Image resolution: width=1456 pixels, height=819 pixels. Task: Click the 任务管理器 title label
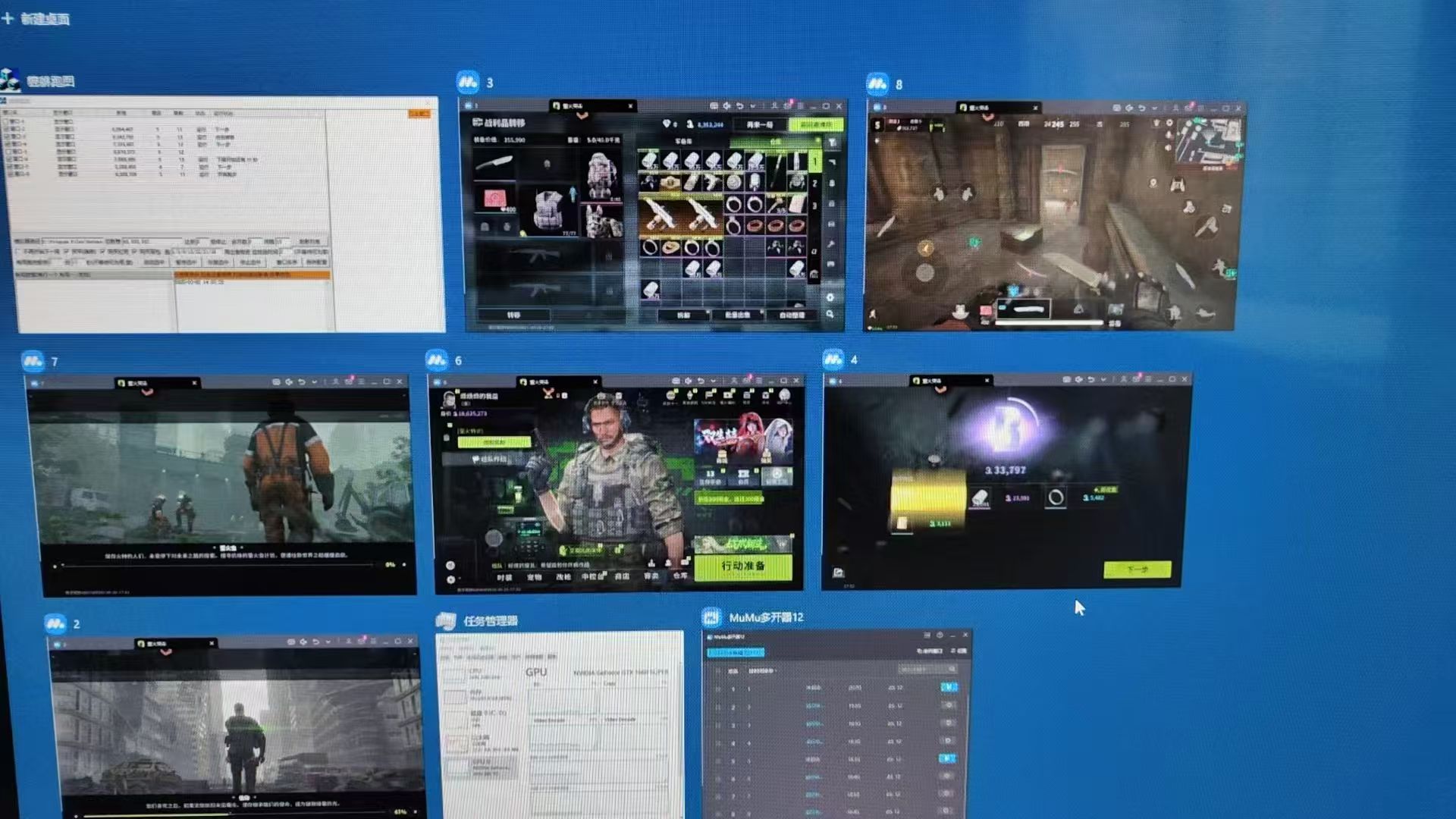click(491, 621)
